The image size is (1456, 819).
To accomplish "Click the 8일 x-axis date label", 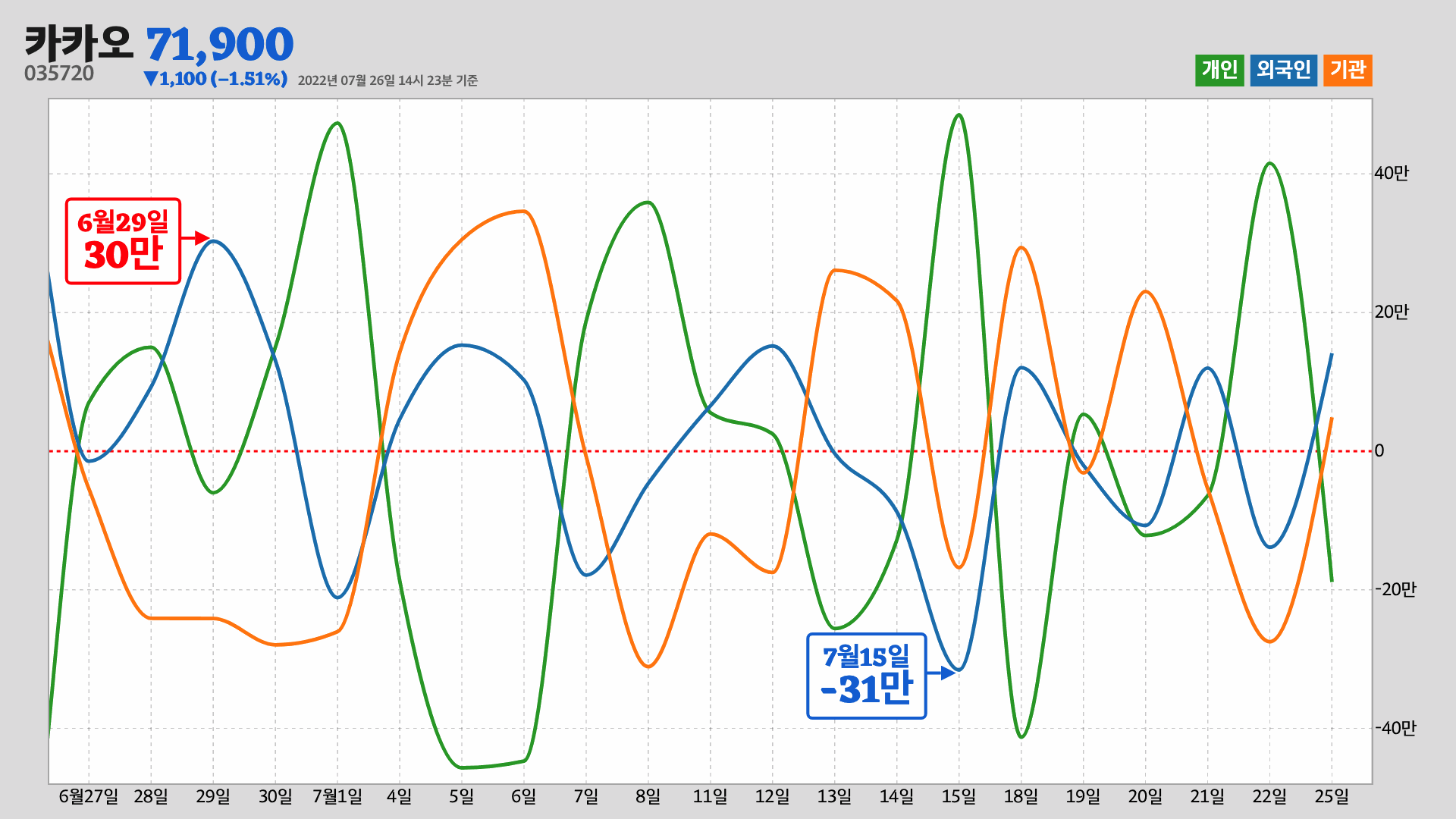I will (648, 797).
